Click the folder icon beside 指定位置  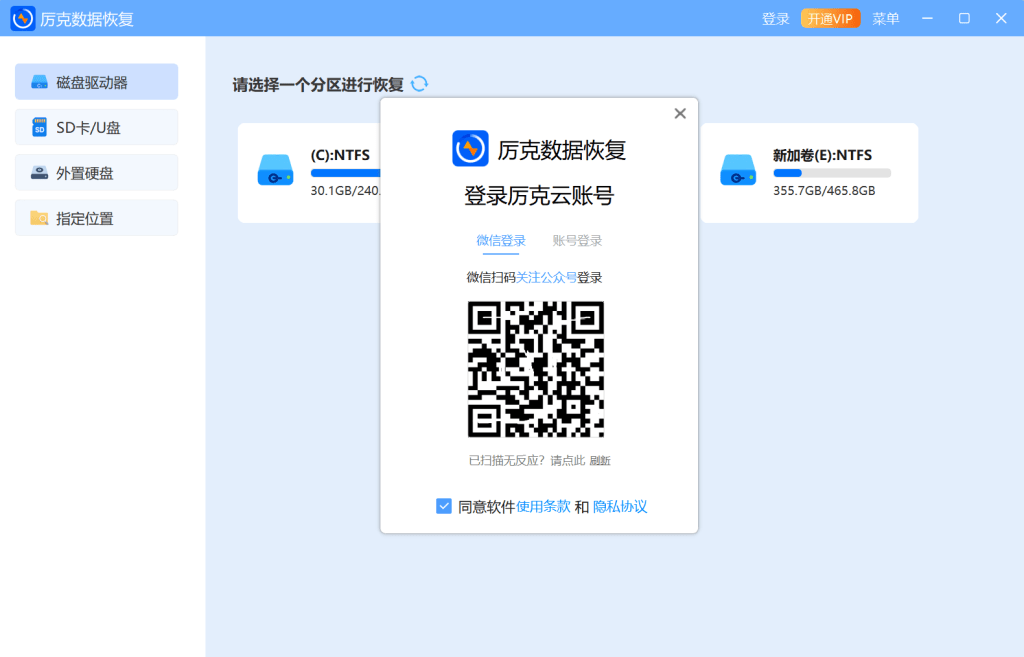pos(39,218)
